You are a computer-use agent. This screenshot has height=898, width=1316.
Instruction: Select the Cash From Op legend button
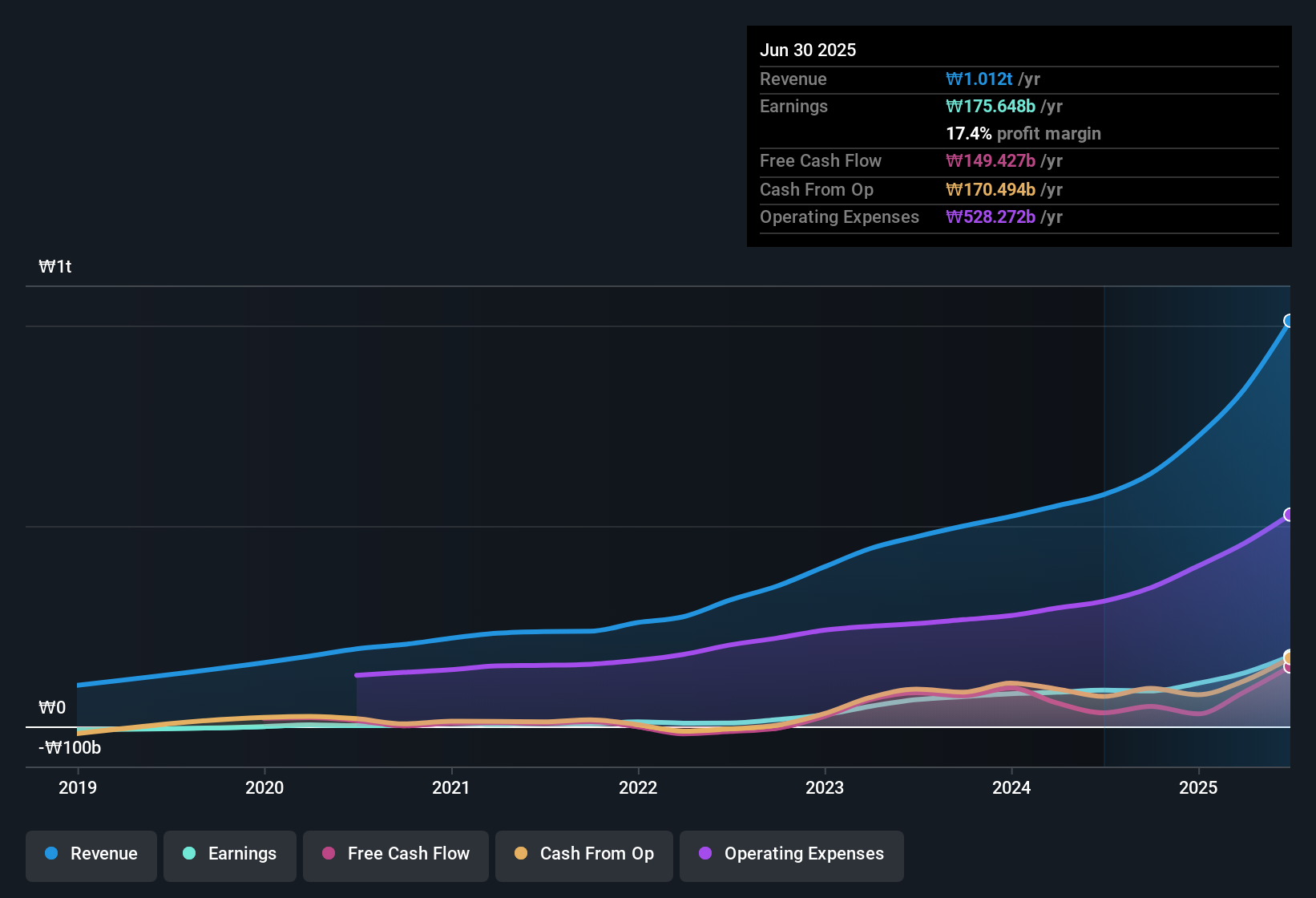click(x=583, y=854)
